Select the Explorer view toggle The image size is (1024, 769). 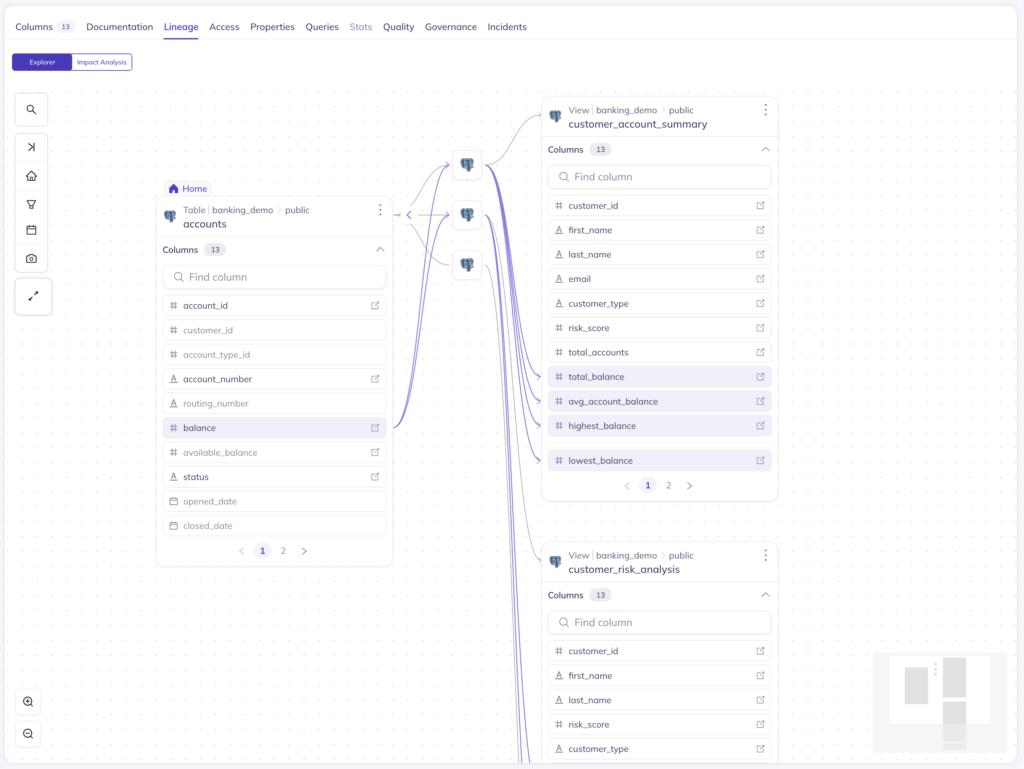pos(42,62)
